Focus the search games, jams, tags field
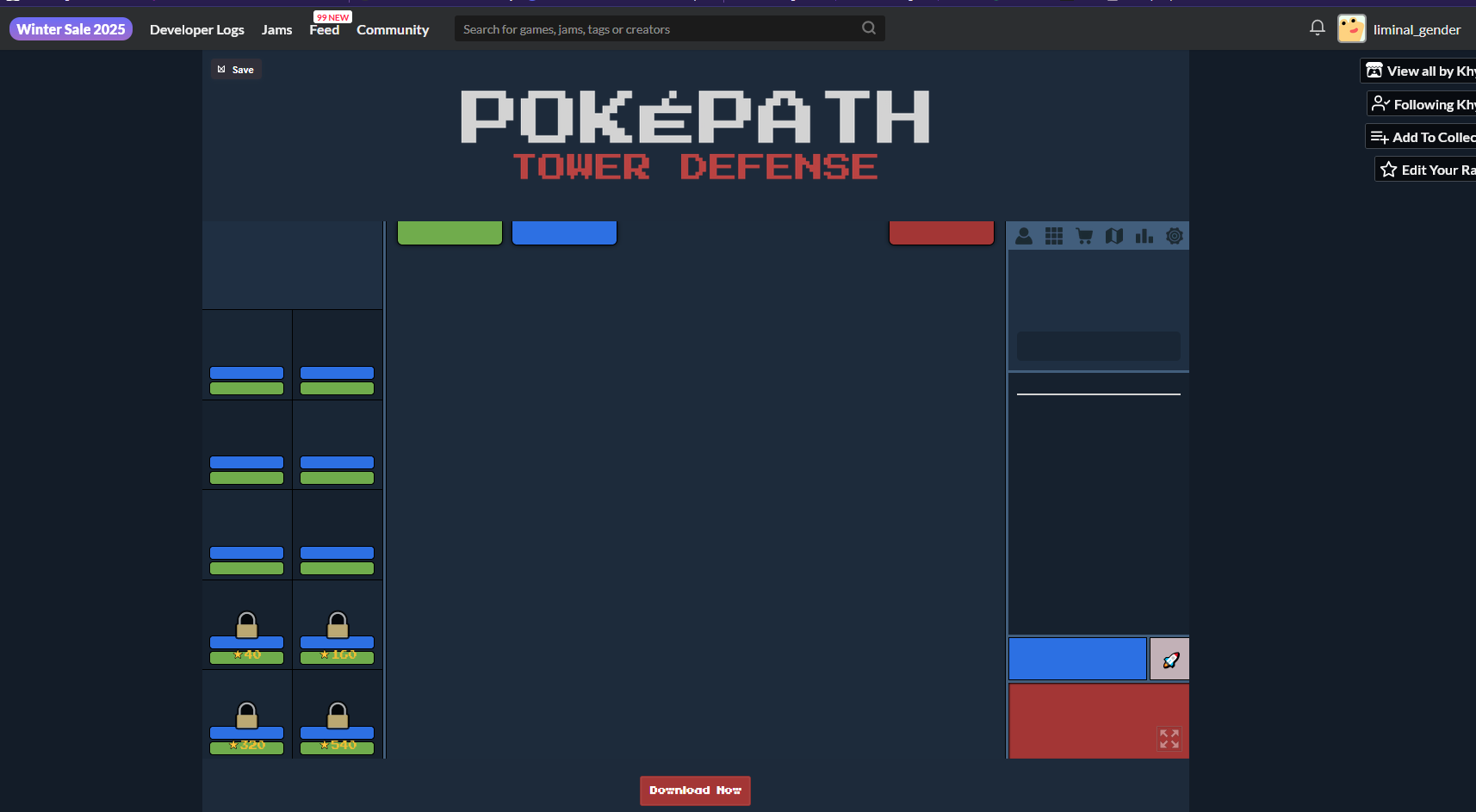 pyautogui.click(x=670, y=28)
